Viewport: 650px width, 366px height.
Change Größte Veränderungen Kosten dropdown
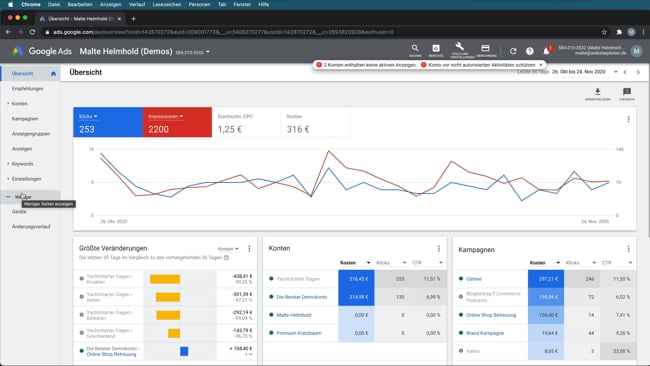click(228, 249)
